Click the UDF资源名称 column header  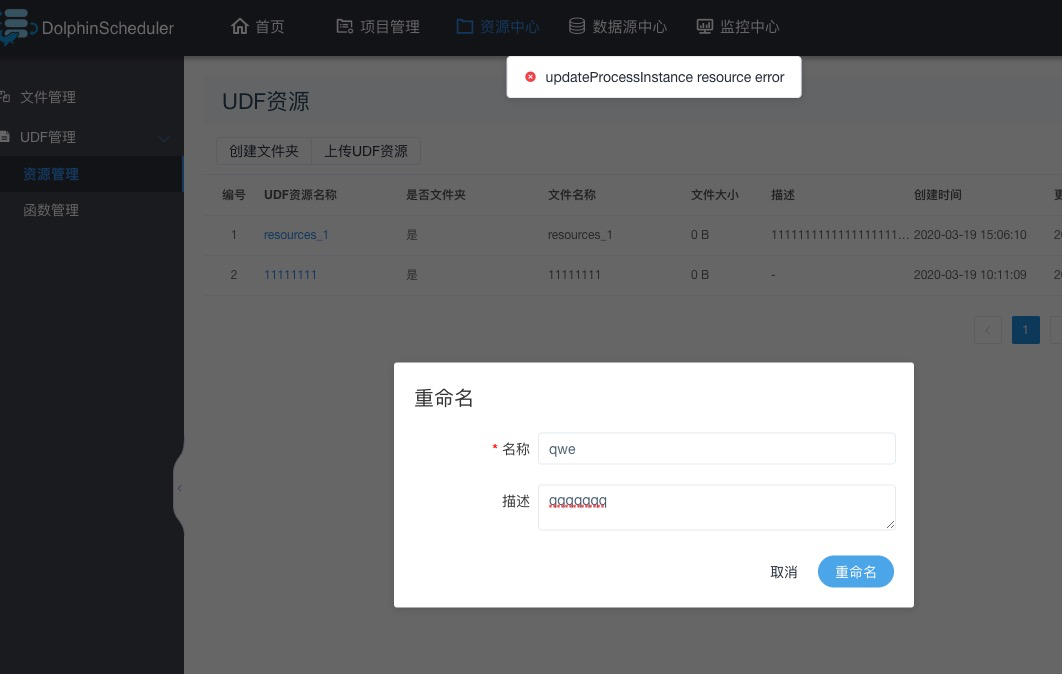point(300,195)
